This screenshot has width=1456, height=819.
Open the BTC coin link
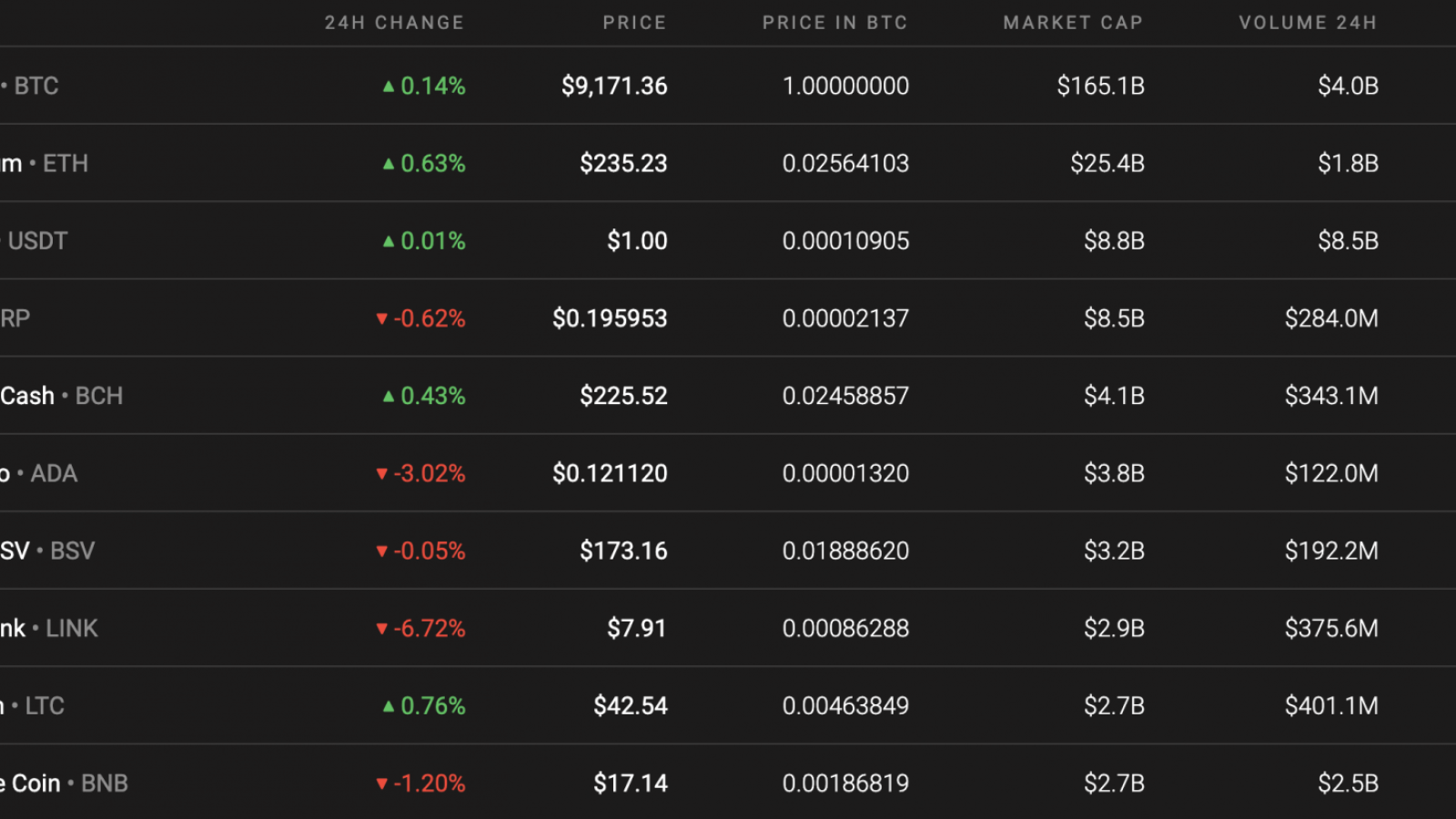tap(36, 86)
